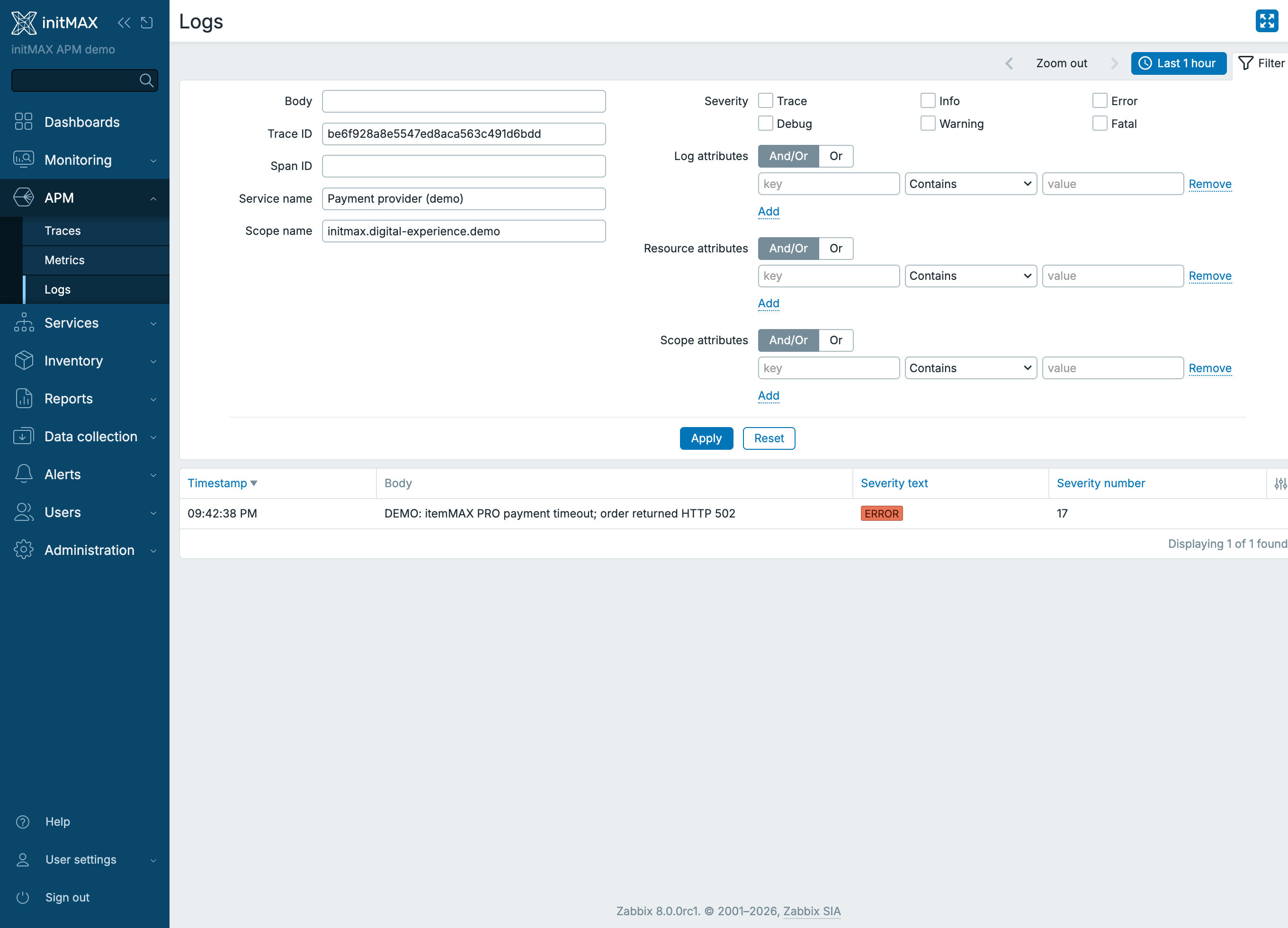This screenshot has width=1288, height=928.
Task: Enable the Fatal severity checkbox
Action: point(1100,123)
